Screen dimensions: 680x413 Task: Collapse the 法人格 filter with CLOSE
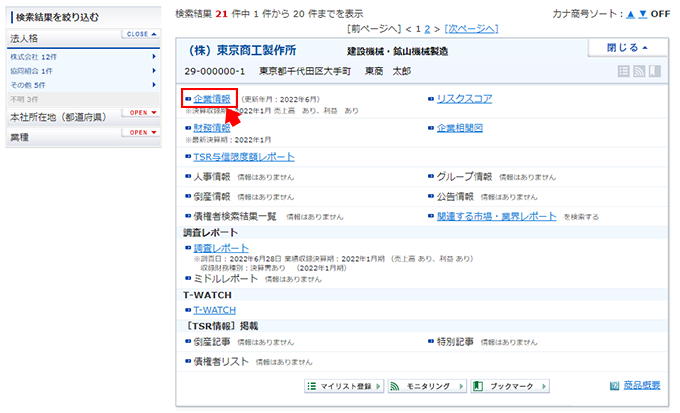[141, 34]
